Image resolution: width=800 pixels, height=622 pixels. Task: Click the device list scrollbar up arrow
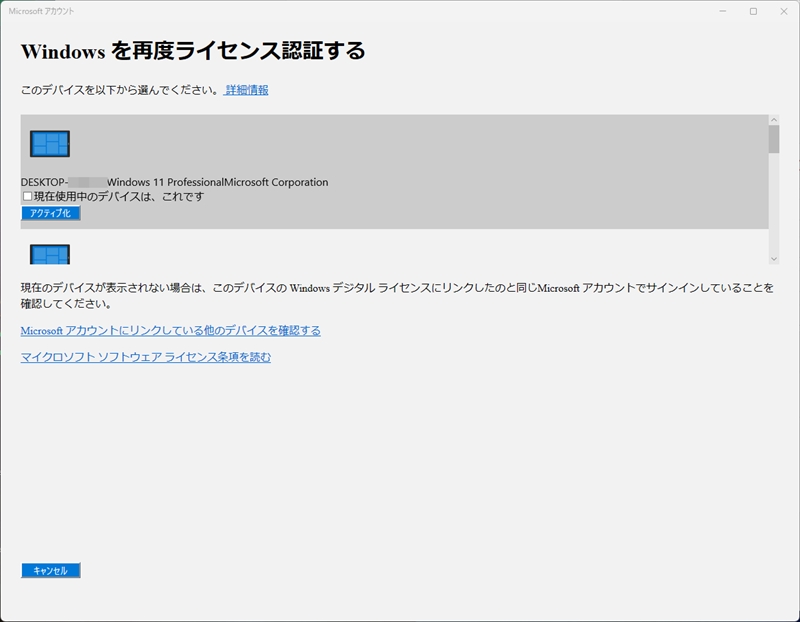click(774, 120)
